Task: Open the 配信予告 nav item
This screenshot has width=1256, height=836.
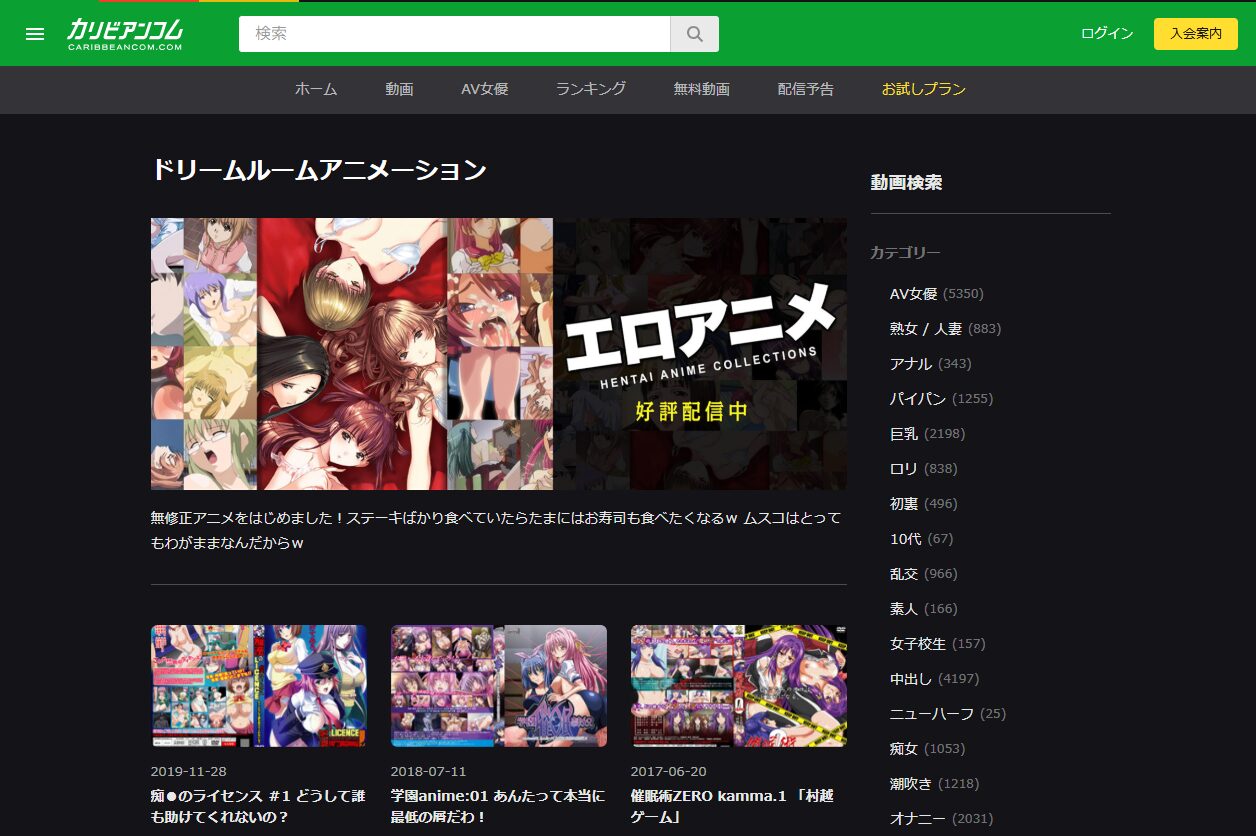Action: pyautogui.click(x=806, y=89)
